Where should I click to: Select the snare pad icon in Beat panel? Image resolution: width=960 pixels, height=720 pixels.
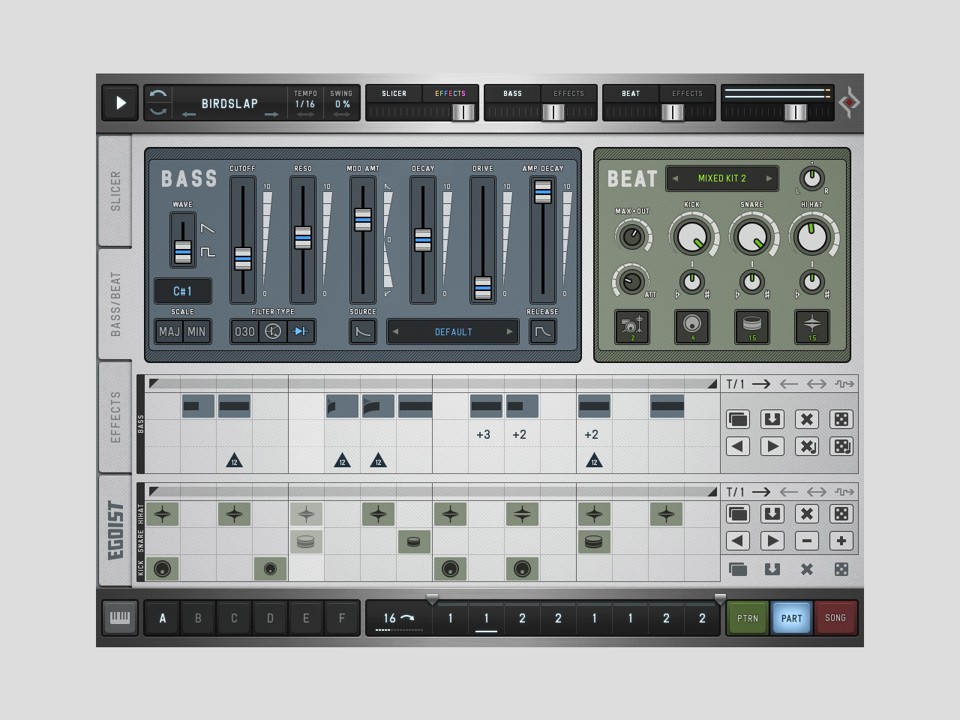pyautogui.click(x=752, y=326)
